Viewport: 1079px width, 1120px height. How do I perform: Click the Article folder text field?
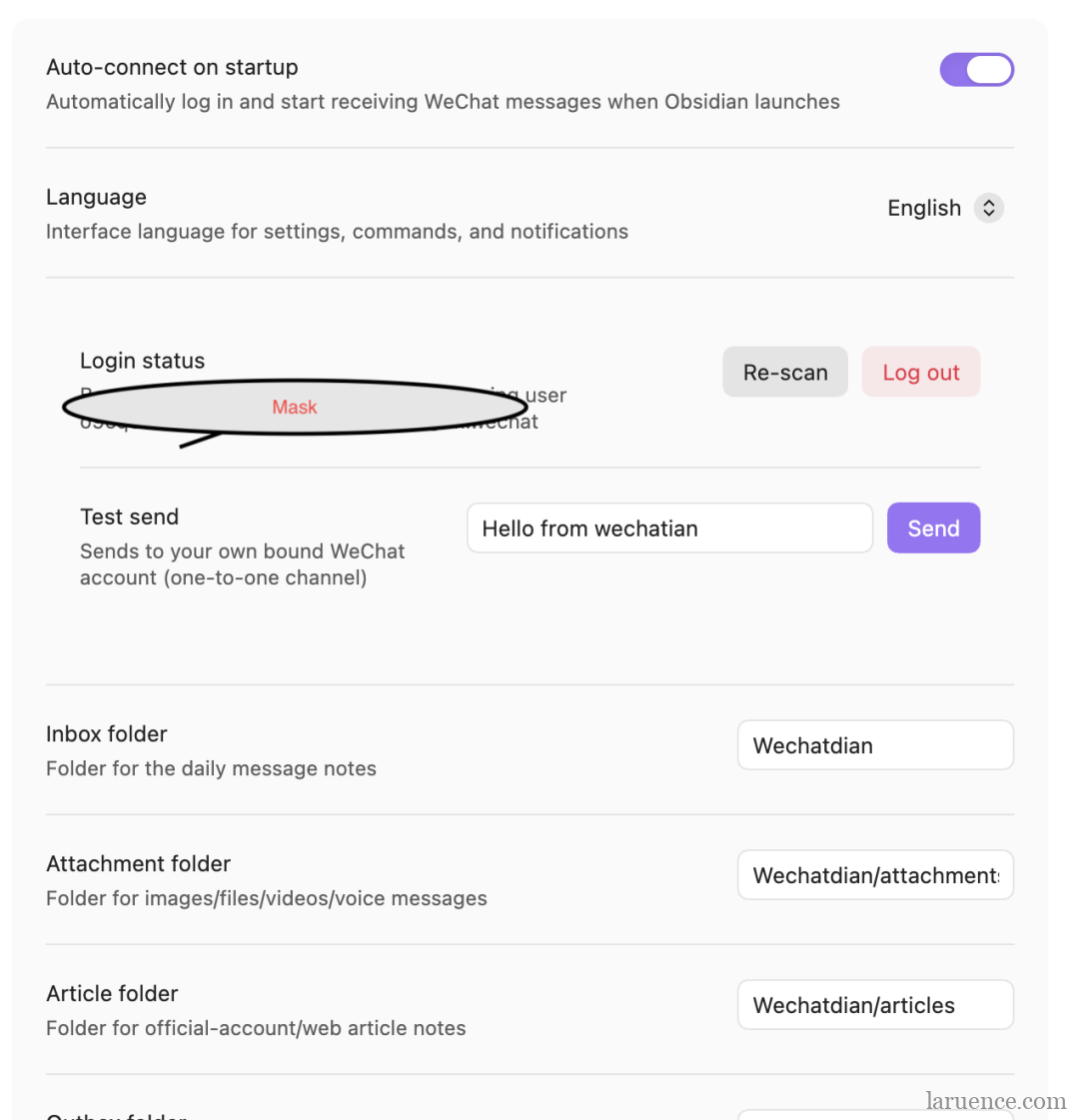[875, 1005]
